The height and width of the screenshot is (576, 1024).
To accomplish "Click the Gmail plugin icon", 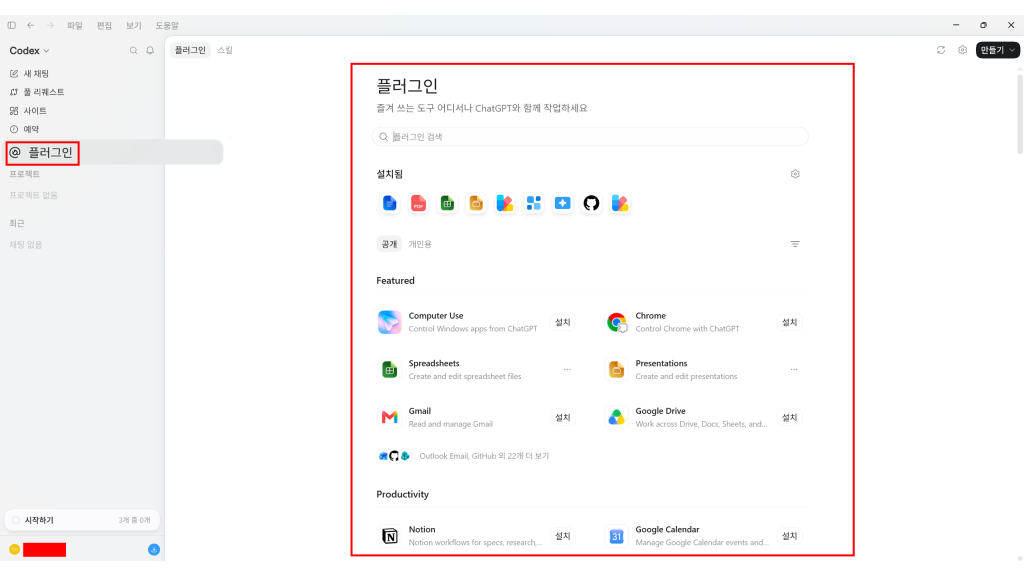I will 389,417.
